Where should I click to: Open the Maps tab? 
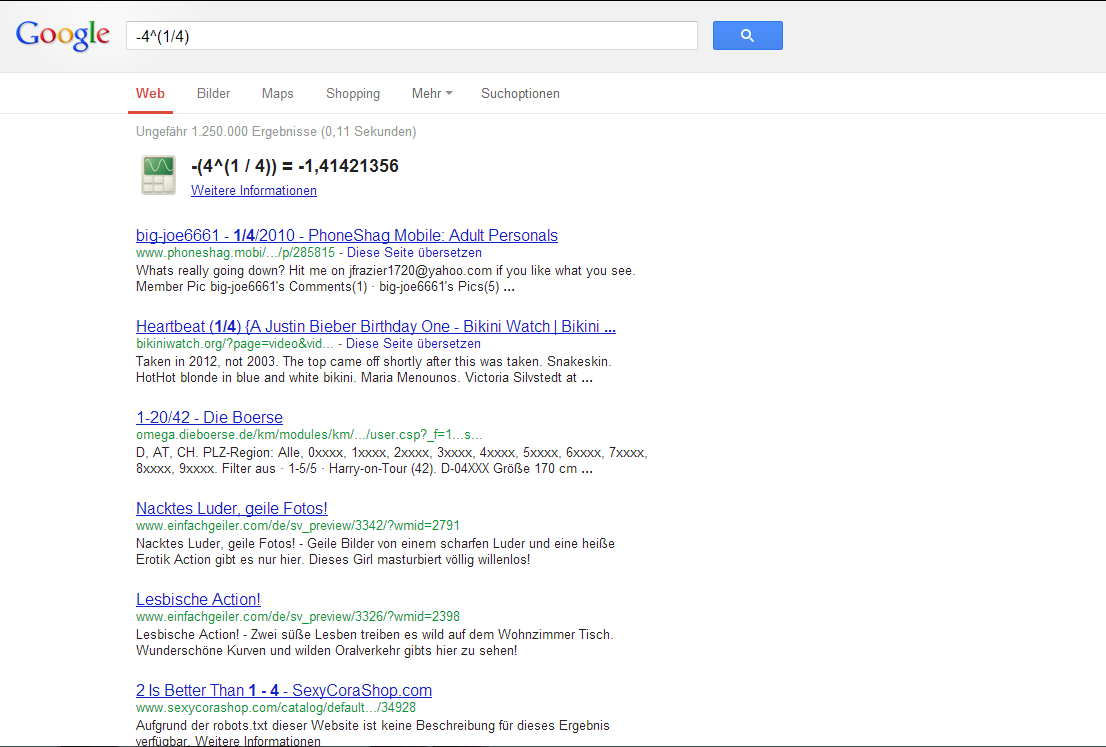pos(277,94)
